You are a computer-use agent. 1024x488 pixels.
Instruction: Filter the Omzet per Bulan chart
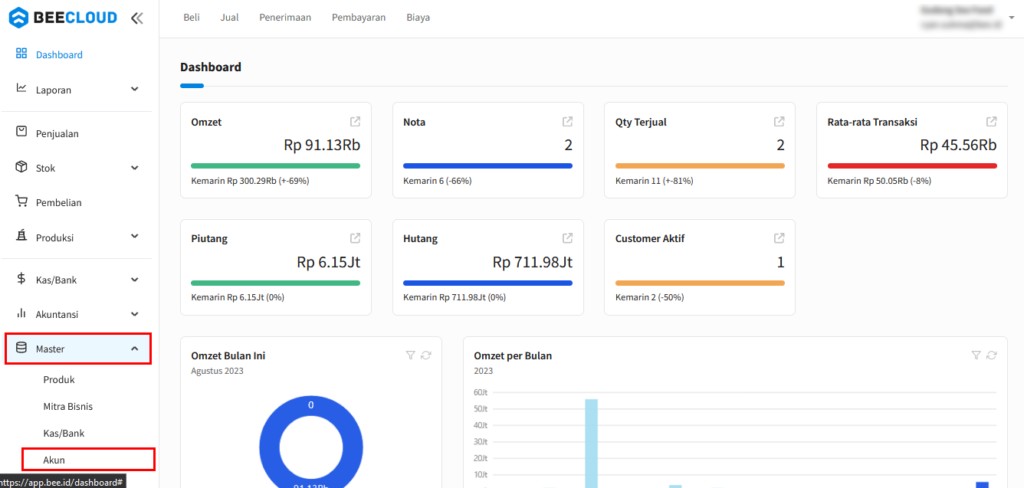(976, 355)
